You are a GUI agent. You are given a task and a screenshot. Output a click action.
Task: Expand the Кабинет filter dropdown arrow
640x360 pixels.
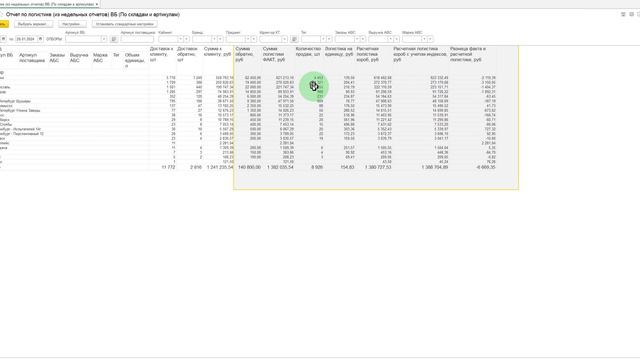point(180,39)
